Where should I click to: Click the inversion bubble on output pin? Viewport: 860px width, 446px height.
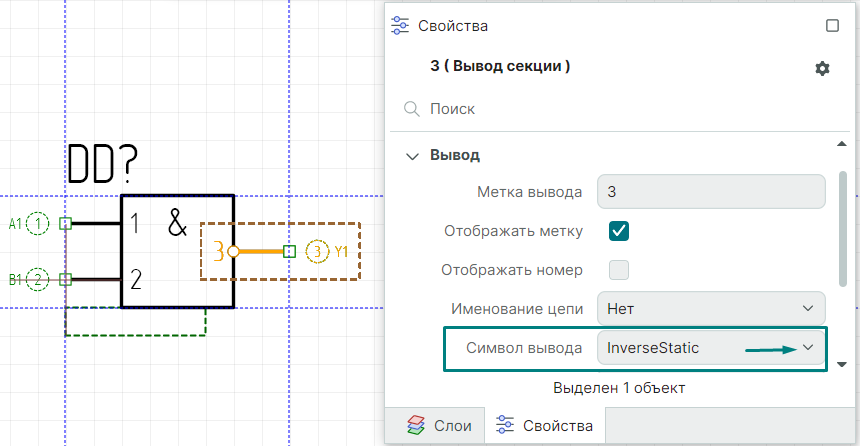(x=233, y=251)
